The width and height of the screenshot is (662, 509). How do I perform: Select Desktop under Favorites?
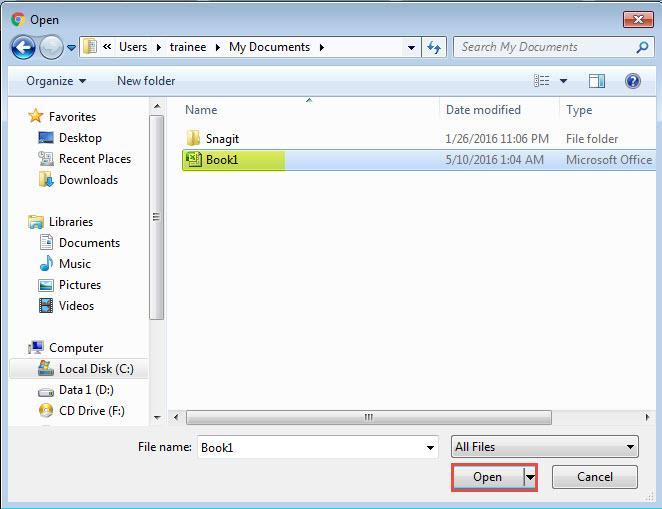(80, 138)
